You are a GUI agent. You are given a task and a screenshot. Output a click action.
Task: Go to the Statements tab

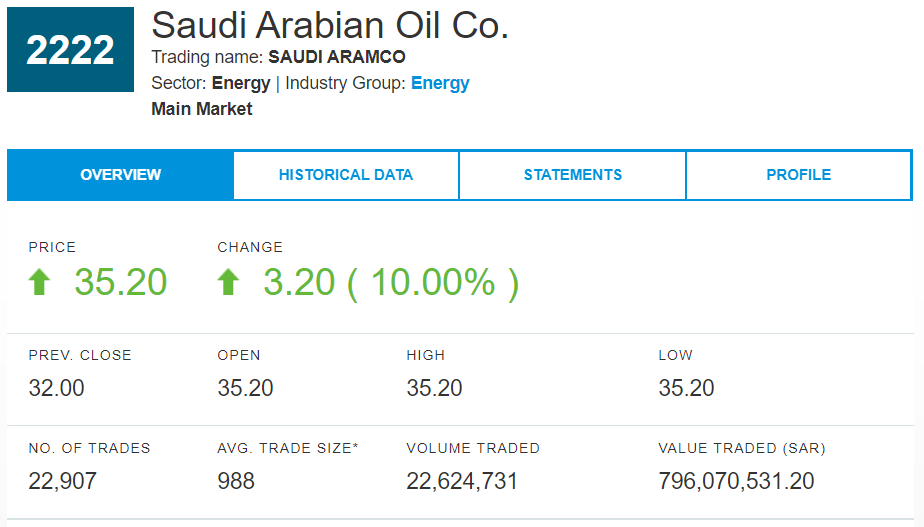[573, 175]
